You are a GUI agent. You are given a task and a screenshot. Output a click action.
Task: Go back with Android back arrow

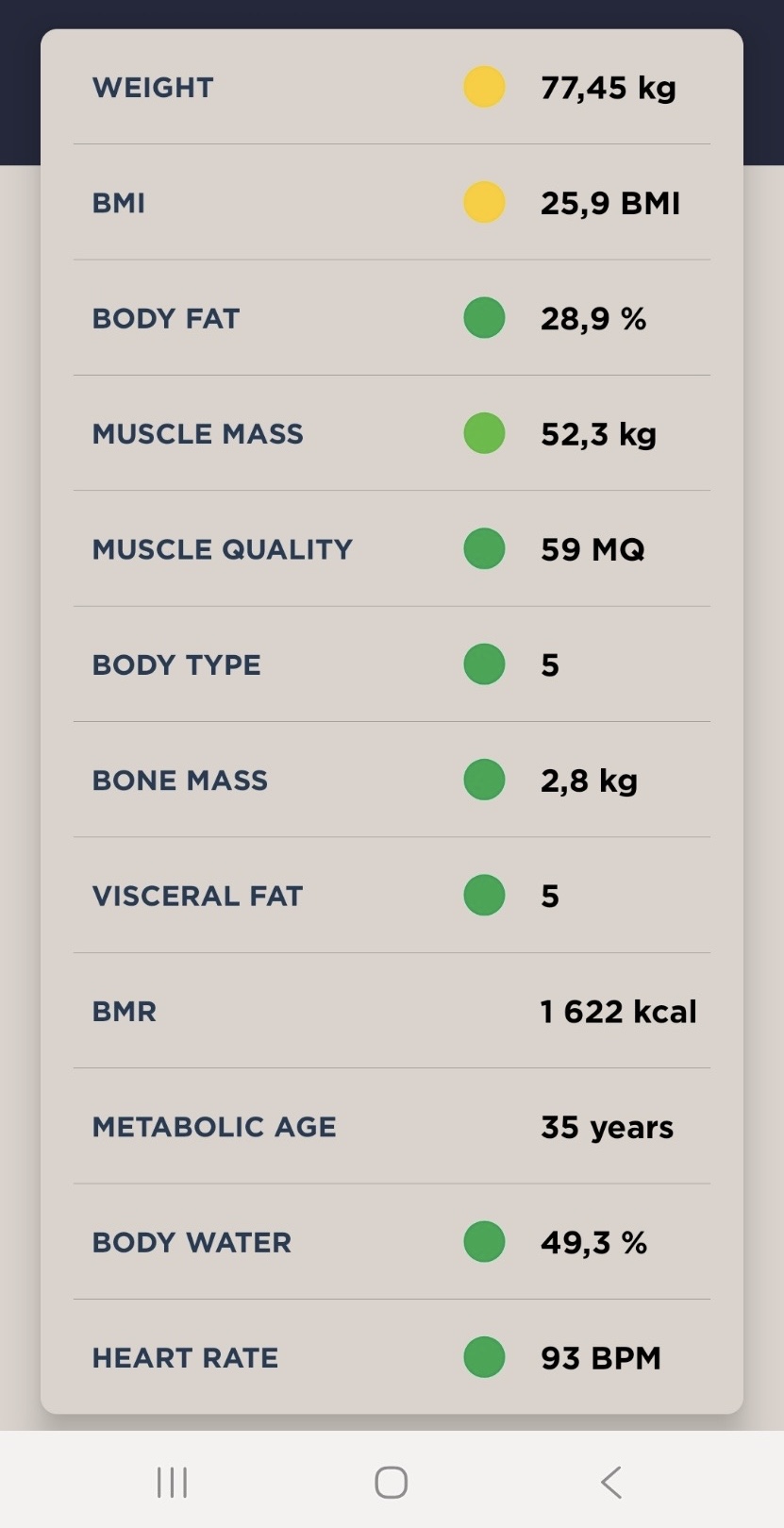point(611,1482)
